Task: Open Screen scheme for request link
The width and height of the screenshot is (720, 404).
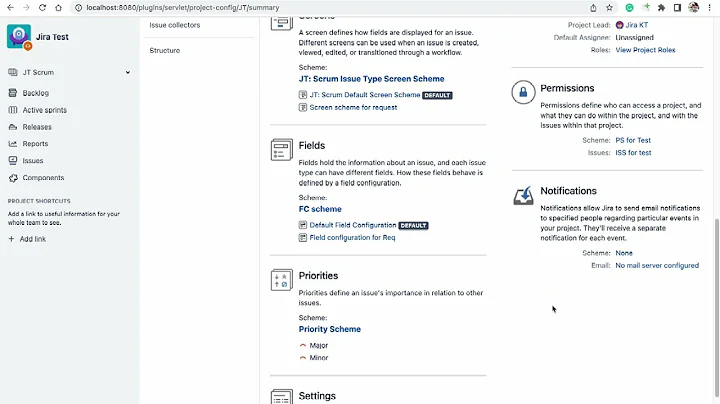Action: point(353,107)
